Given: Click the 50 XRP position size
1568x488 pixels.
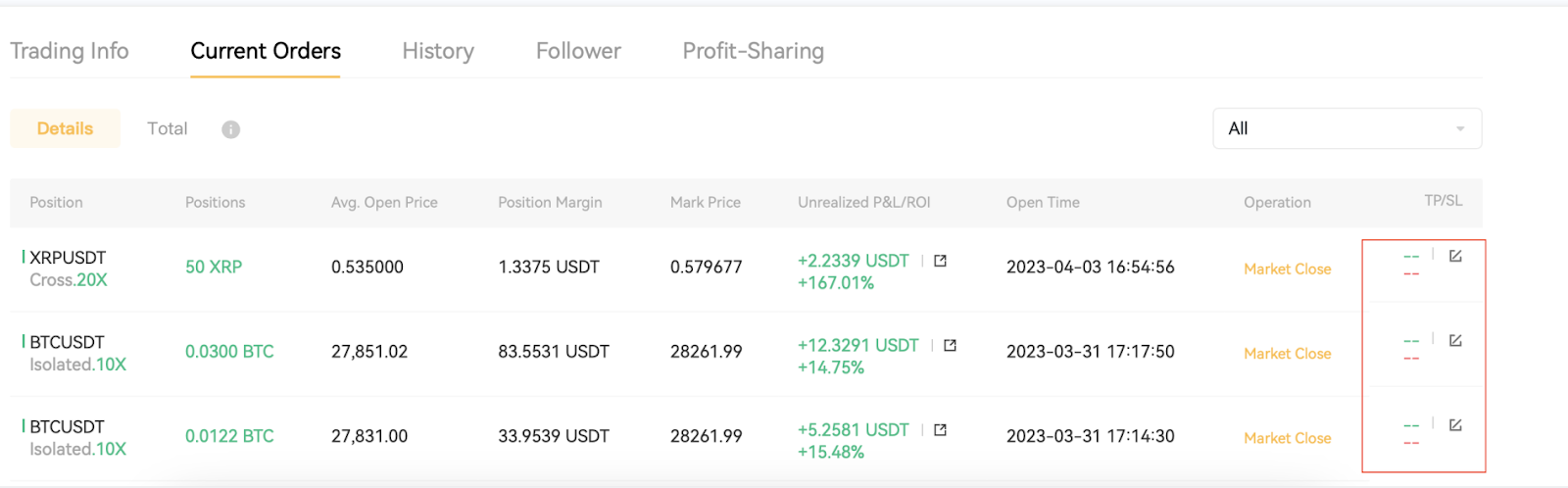Looking at the screenshot, I should tap(214, 267).
